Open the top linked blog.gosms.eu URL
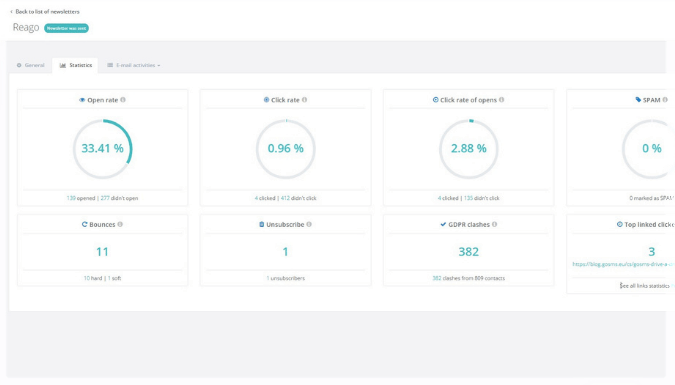Viewport: 675px width, 385px height. pos(623,264)
